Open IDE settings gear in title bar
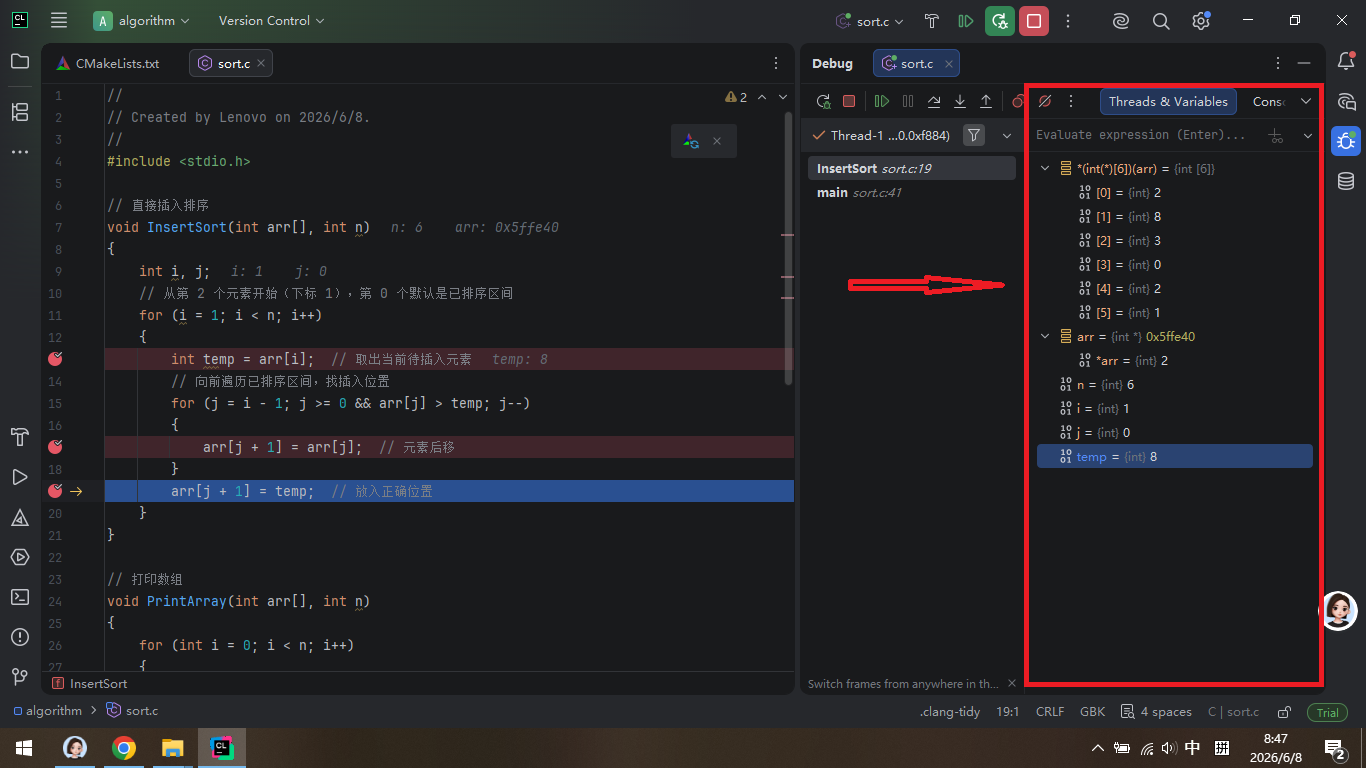Viewport: 1366px width, 768px height. pos(1201,20)
